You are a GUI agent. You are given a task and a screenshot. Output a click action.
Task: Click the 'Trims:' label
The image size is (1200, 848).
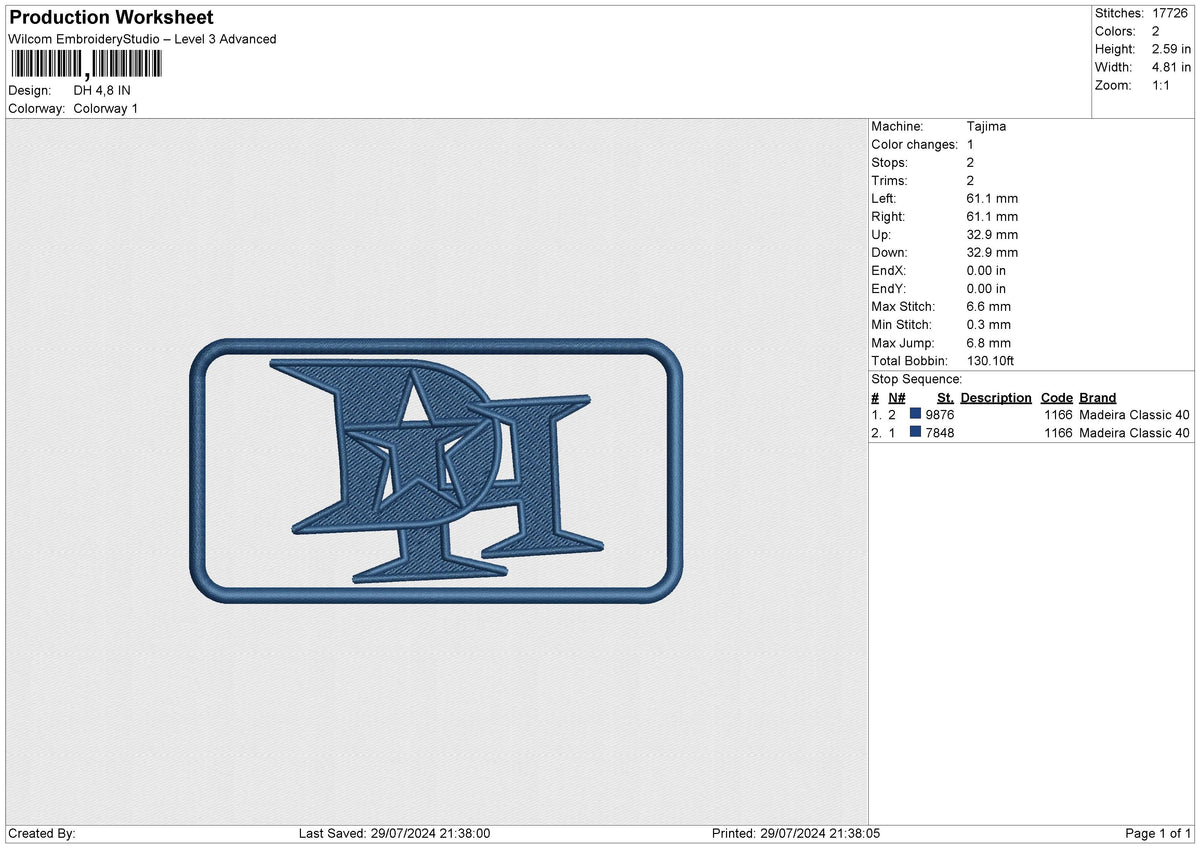pyautogui.click(x=890, y=180)
